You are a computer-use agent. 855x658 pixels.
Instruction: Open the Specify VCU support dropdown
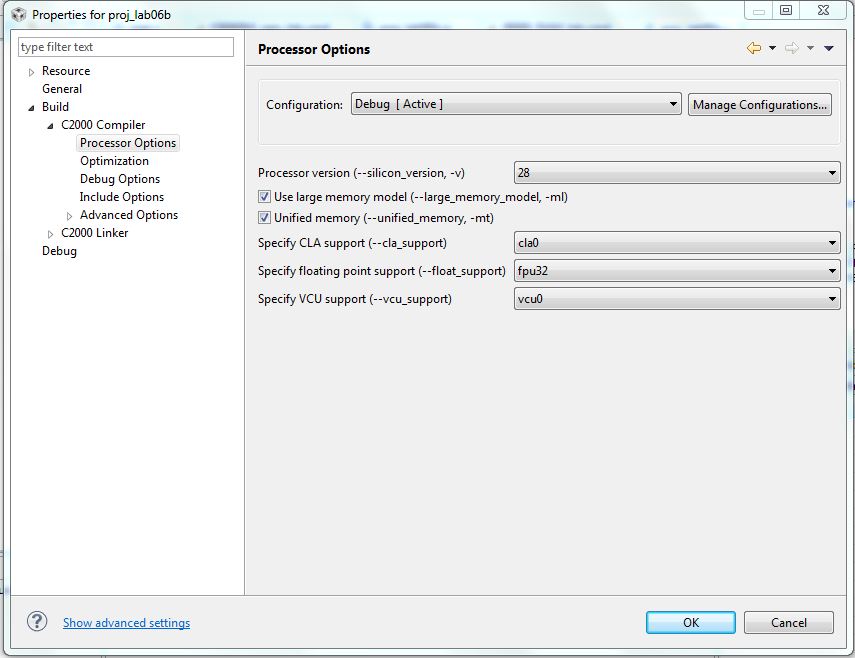[833, 298]
